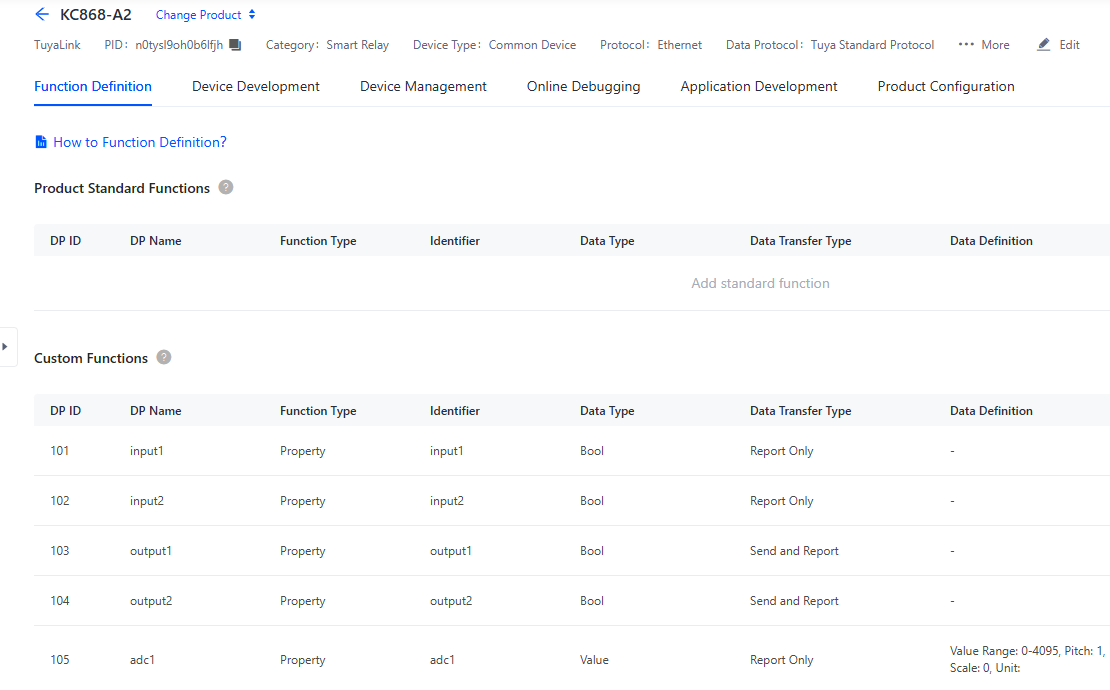This screenshot has width=1110, height=690.
Task: Open the How to Function Definition link
Action: coord(140,143)
